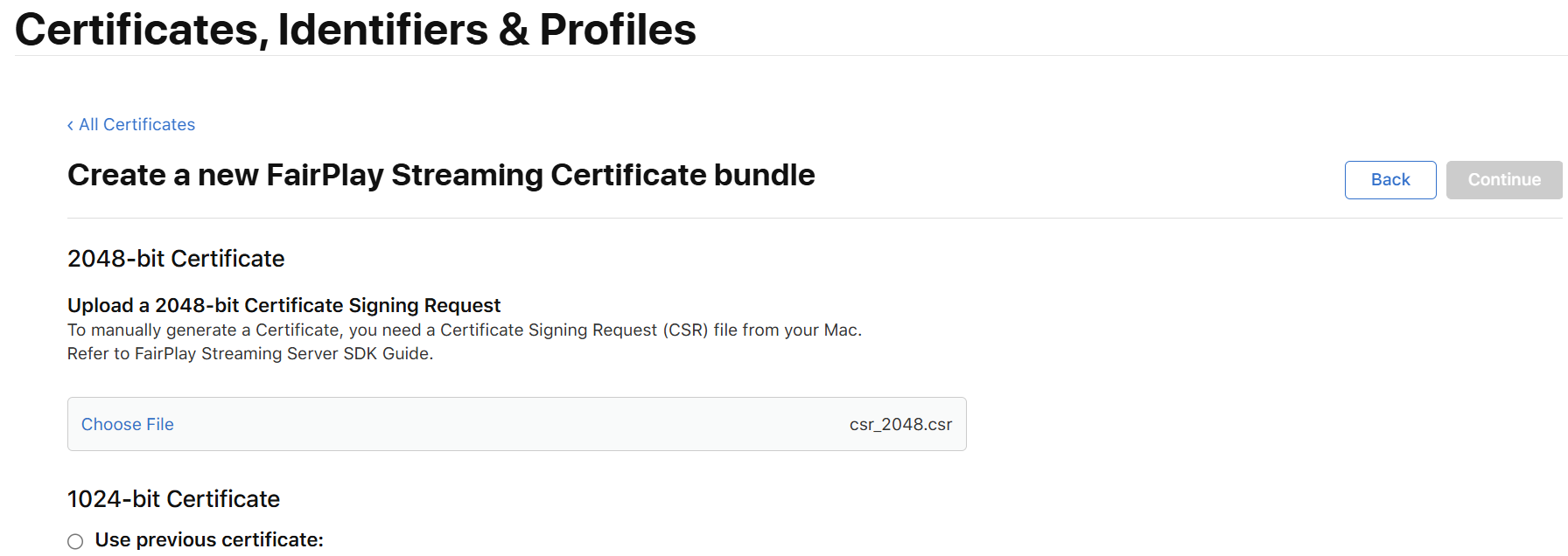The width and height of the screenshot is (1568, 556).
Task: Click the word Profiles in the page title
Action: point(617,30)
